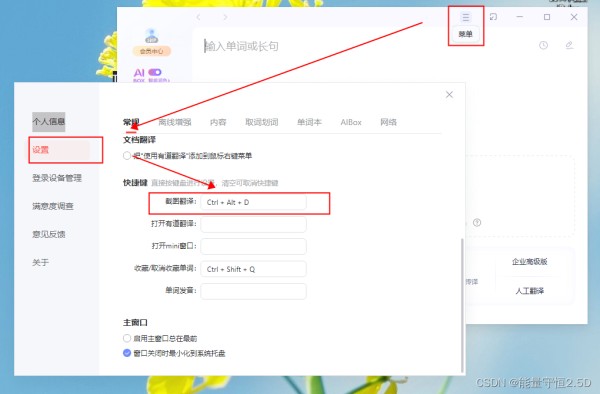Image resolution: width=600 pixels, height=394 pixels.
Task: Open 满意度调查 in settings sidebar
Action: [x=53, y=207]
